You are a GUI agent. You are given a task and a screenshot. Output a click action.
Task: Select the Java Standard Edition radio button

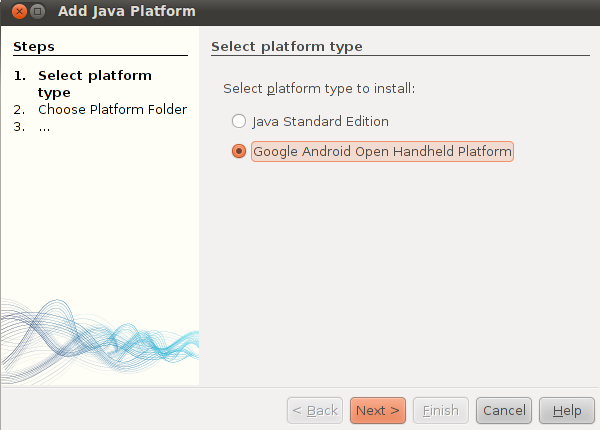click(239, 121)
